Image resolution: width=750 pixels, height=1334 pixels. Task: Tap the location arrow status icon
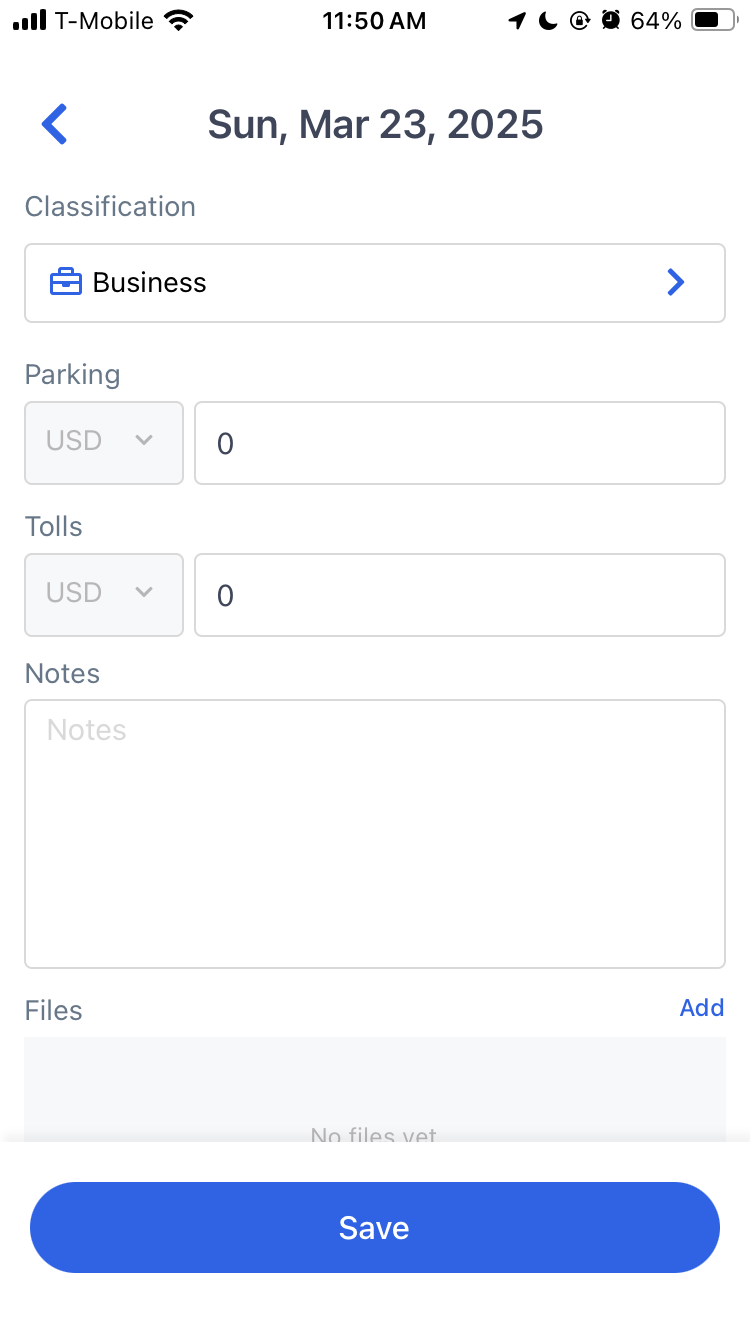[517, 21]
